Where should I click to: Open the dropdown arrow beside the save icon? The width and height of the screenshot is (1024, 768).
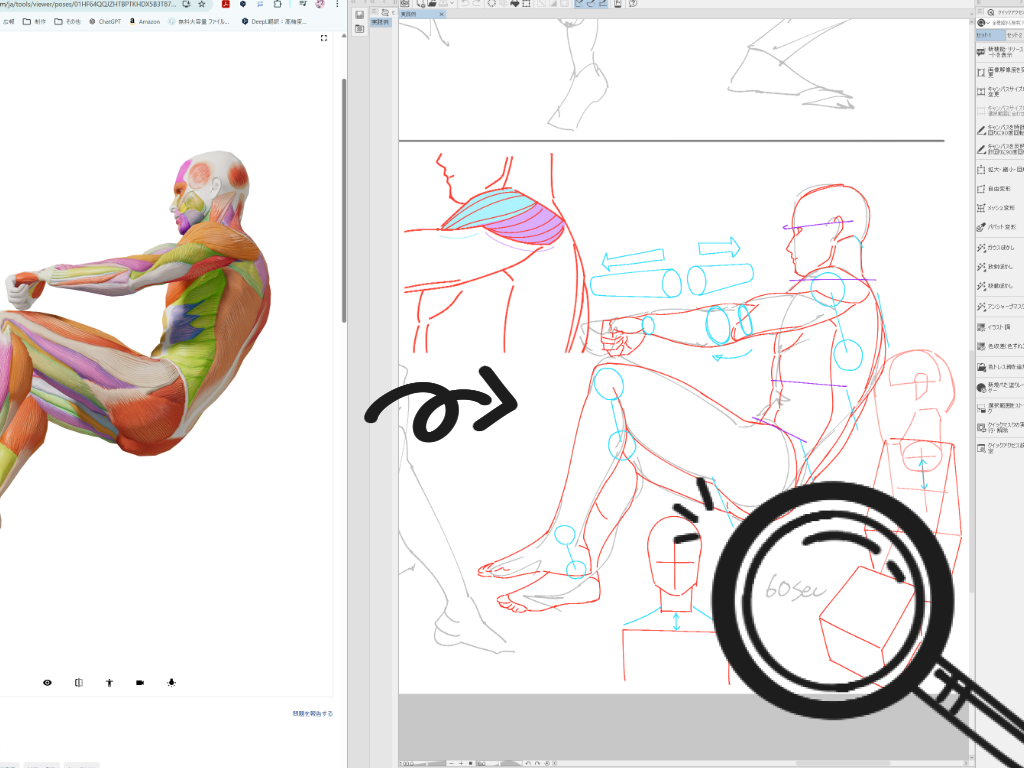(x=452, y=3)
